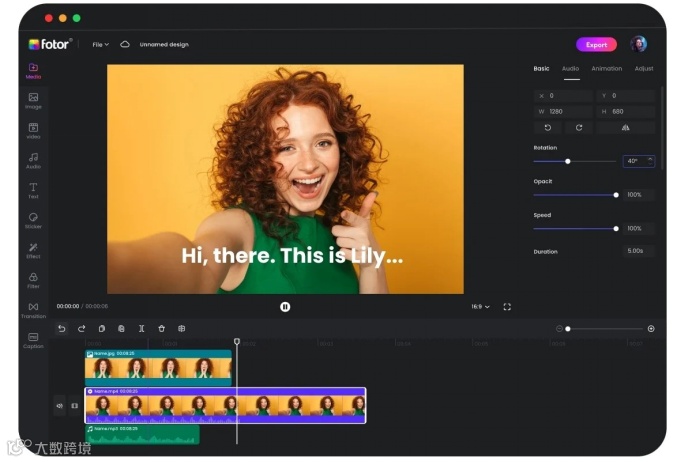This screenshot has width=693, height=462.
Task: Switch to the Animation tab
Action: click(606, 69)
